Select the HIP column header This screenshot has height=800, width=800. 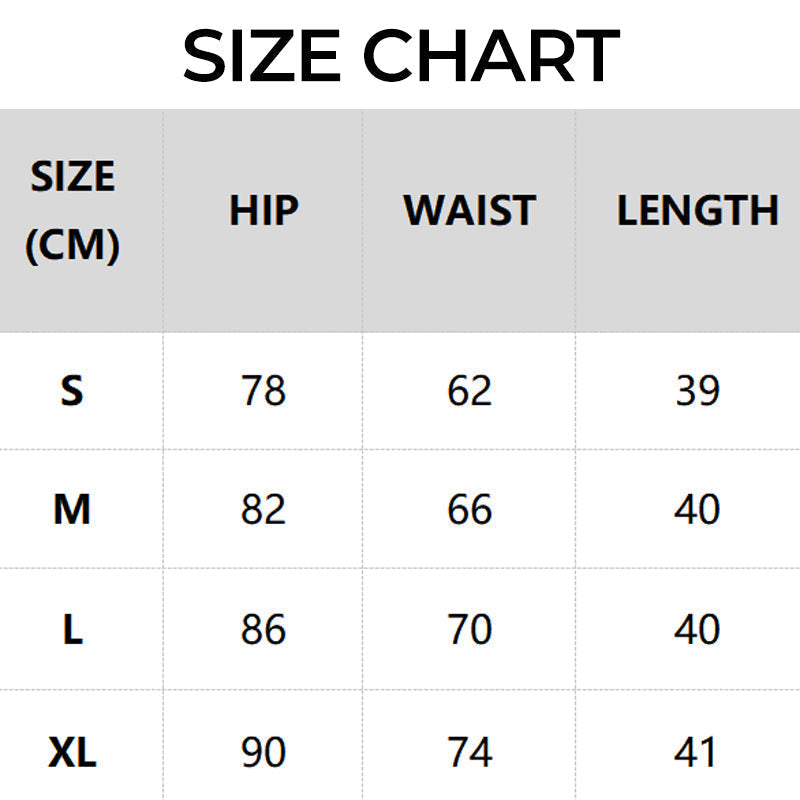click(x=264, y=211)
